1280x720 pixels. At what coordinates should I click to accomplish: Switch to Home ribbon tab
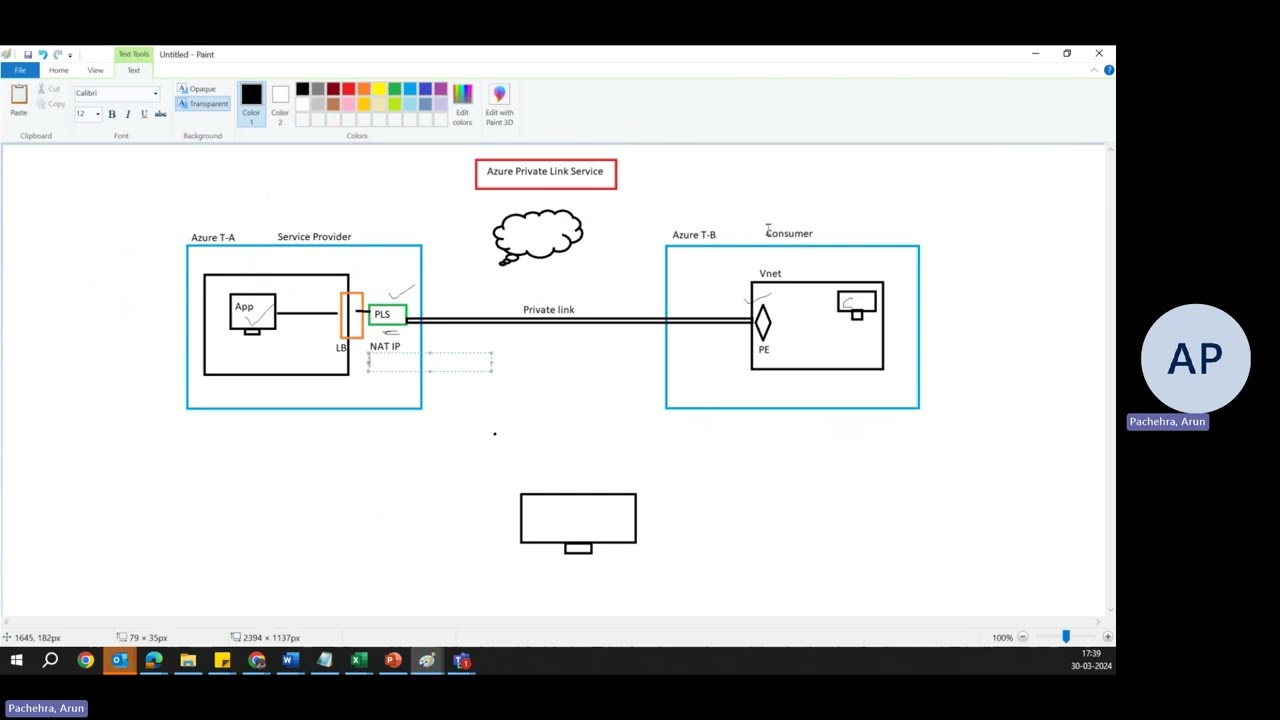59,70
